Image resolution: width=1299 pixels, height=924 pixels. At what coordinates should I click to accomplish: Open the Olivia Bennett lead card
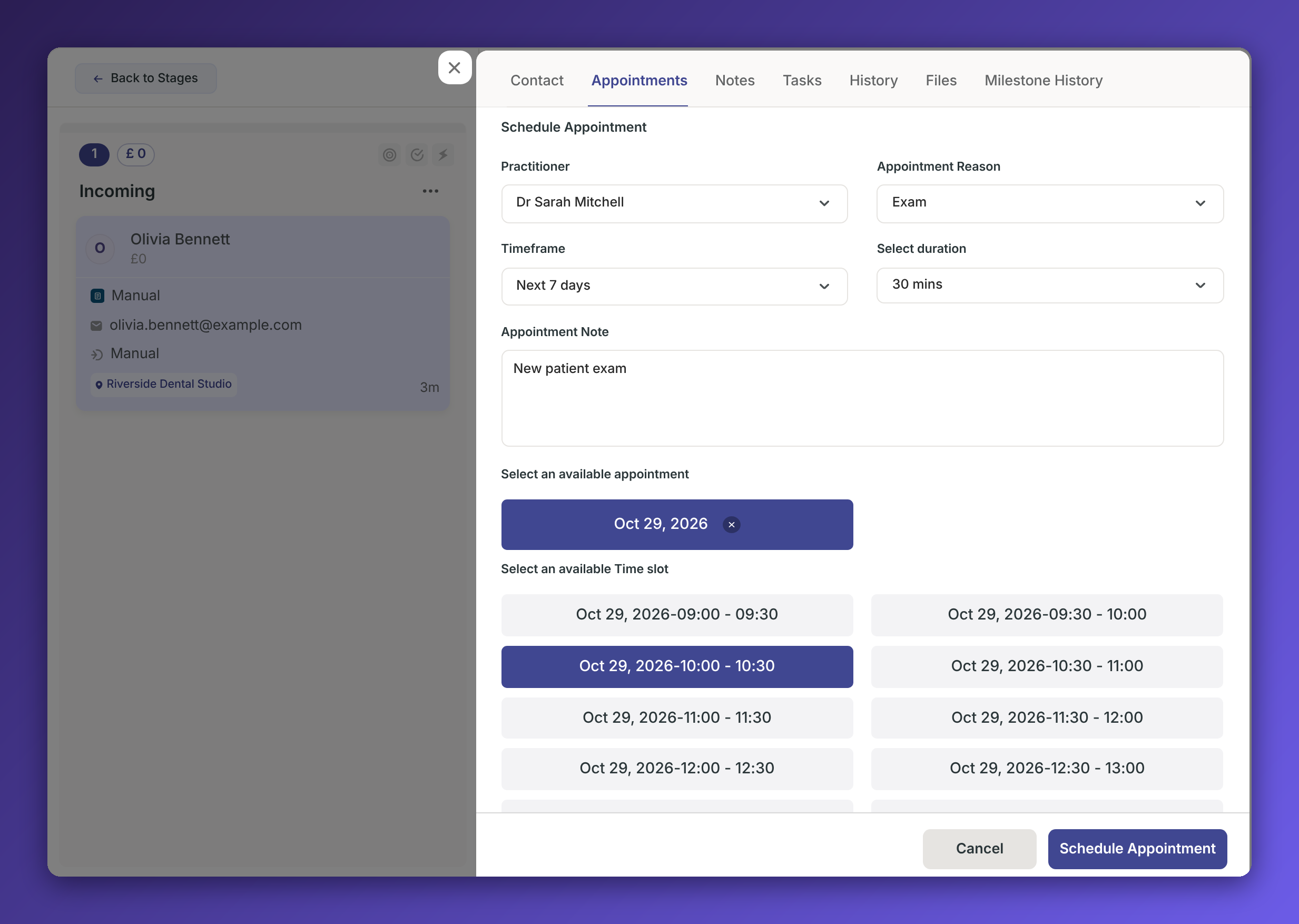[263, 313]
